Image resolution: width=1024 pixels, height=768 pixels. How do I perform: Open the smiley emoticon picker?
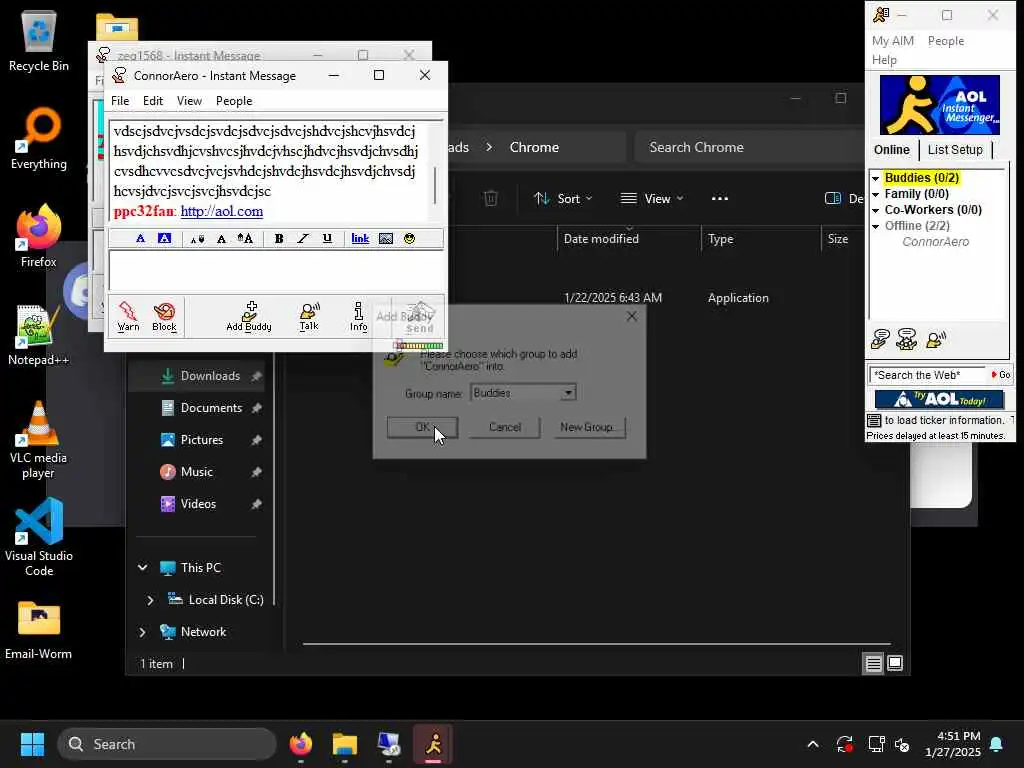click(x=409, y=238)
